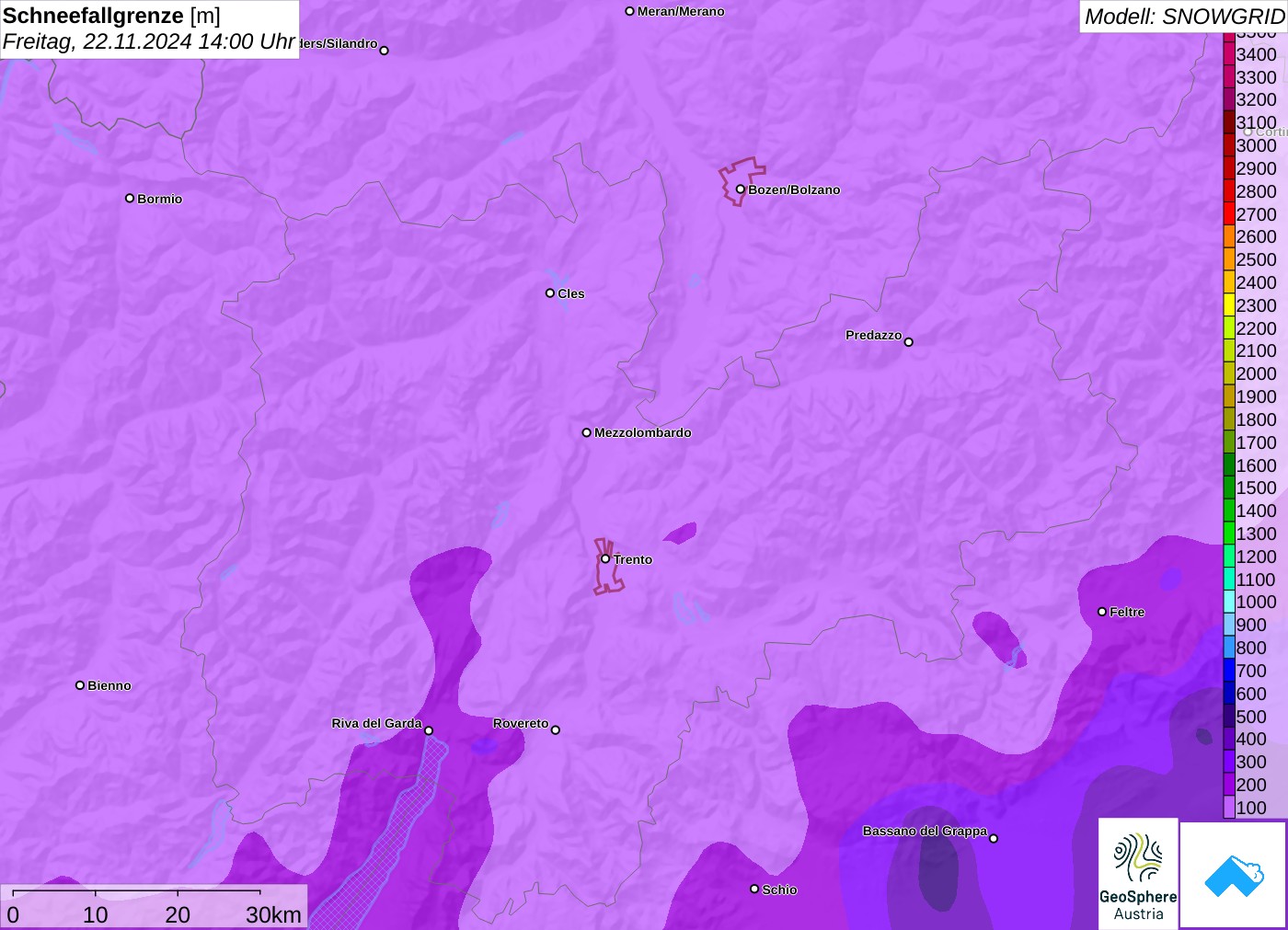Click the "Meran/Merano" city label
The width and height of the screenshot is (1288, 930).
tap(681, 11)
